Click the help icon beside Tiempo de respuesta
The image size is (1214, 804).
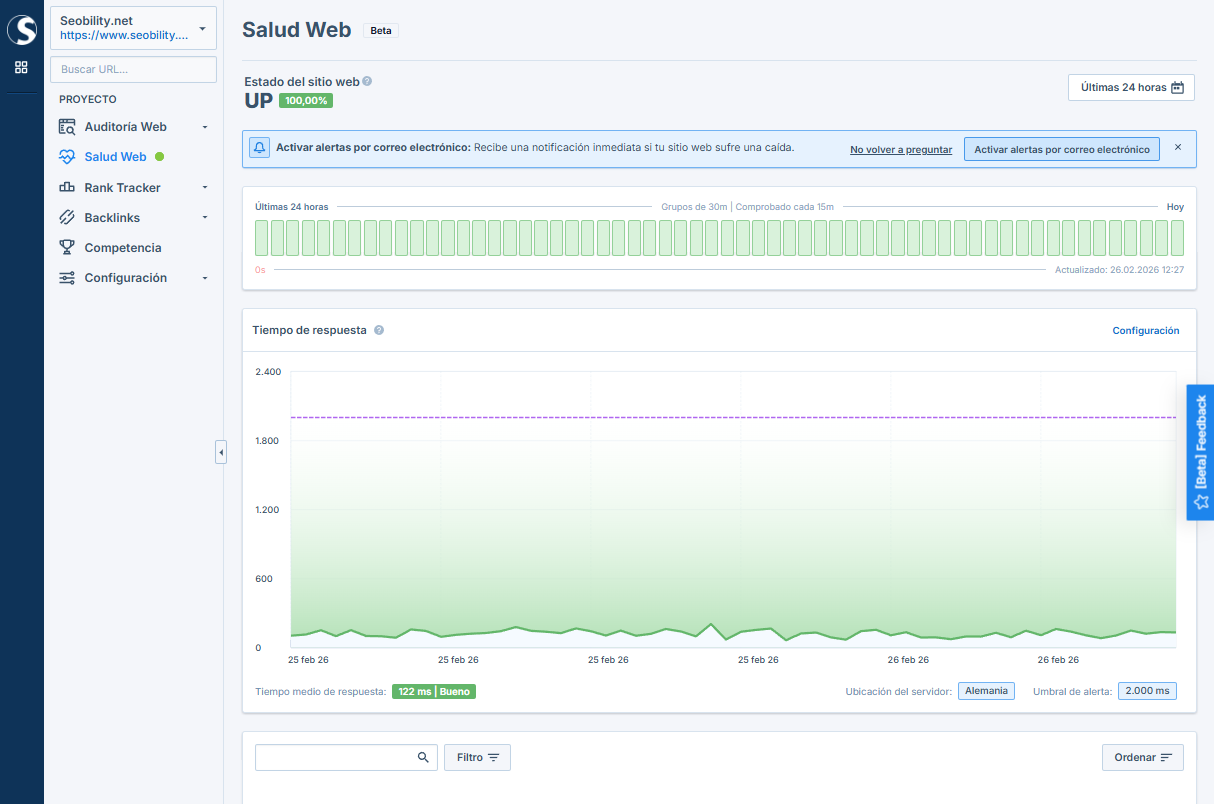coord(379,331)
